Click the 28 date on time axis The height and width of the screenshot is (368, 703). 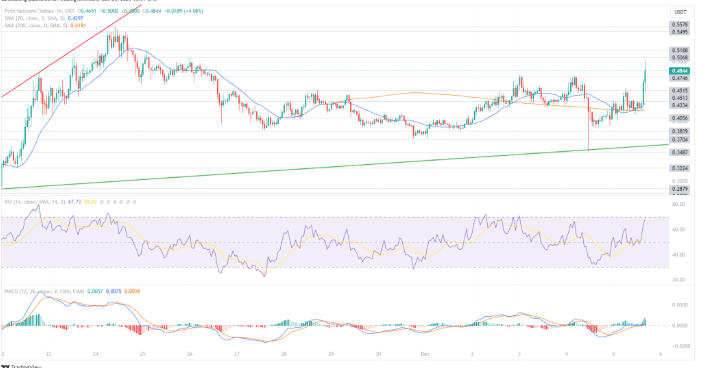(284, 354)
